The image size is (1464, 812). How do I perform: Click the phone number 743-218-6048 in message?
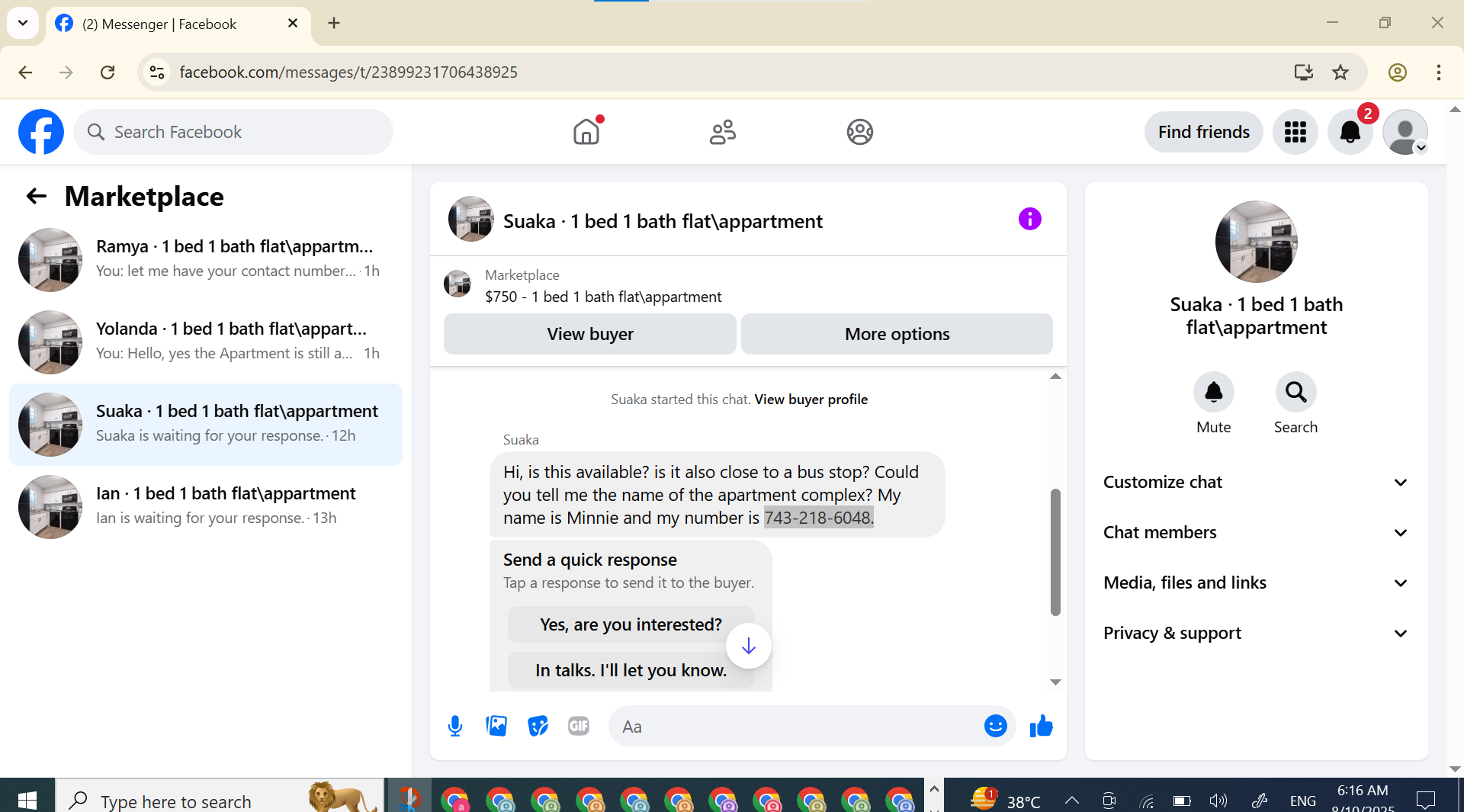click(819, 518)
